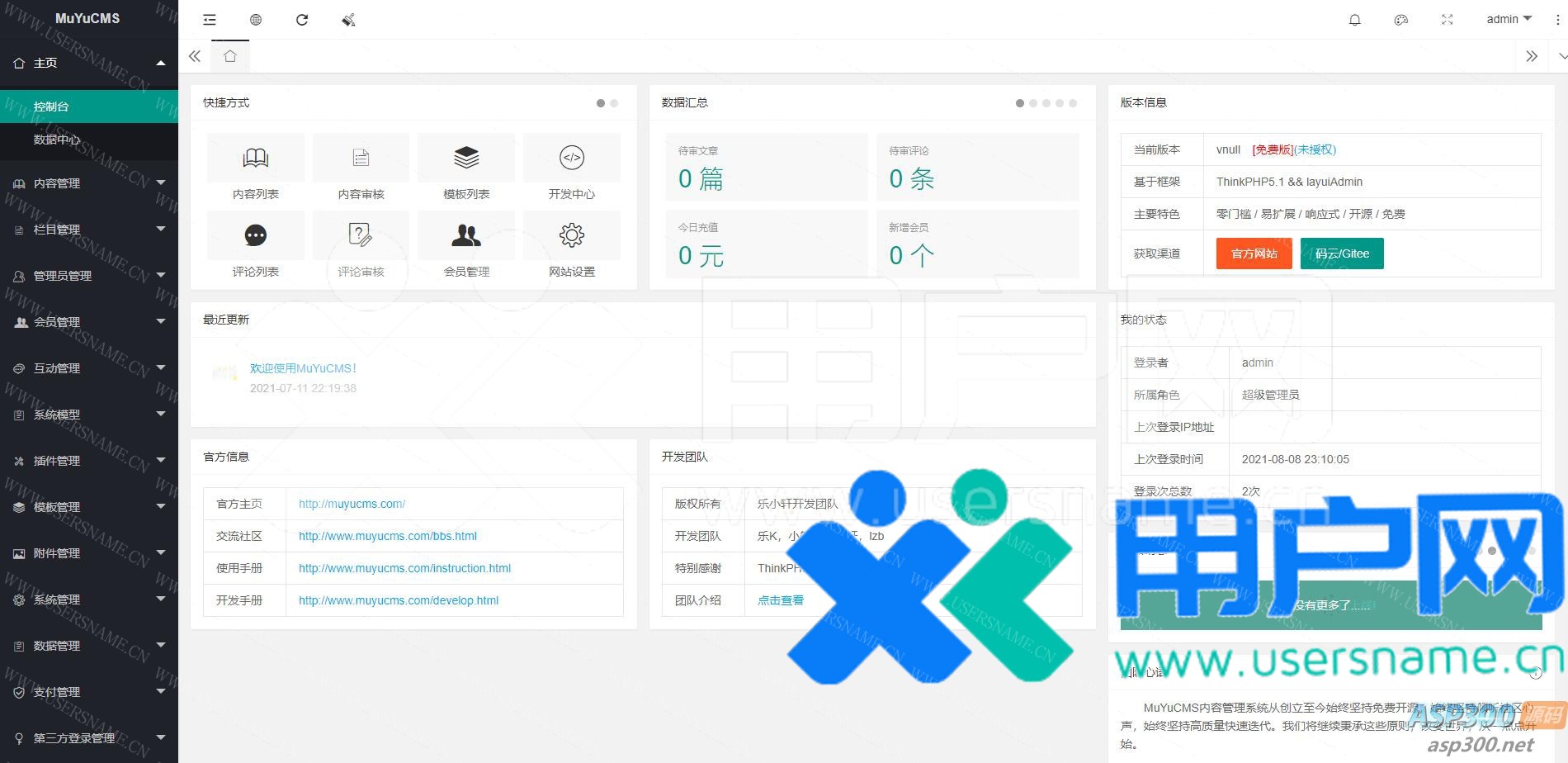
Task: Open the theme palette icon
Action: click(1400, 20)
